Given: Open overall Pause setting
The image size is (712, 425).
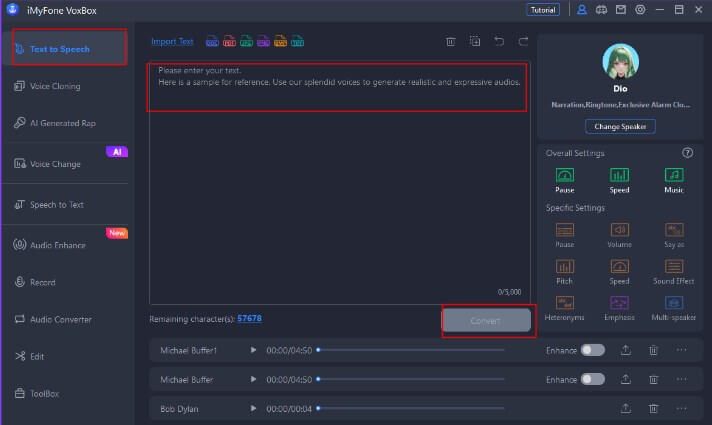Looking at the screenshot, I should click(564, 180).
